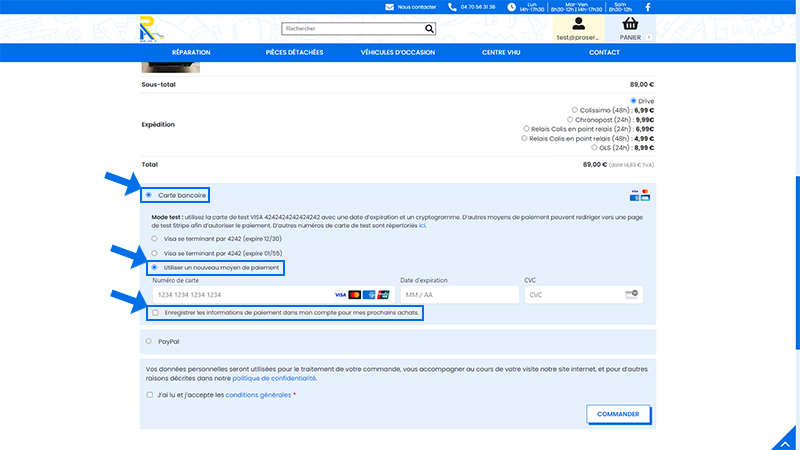This screenshot has width=800, height=450.
Task: Click the product thumbnail image
Action: pos(170,67)
